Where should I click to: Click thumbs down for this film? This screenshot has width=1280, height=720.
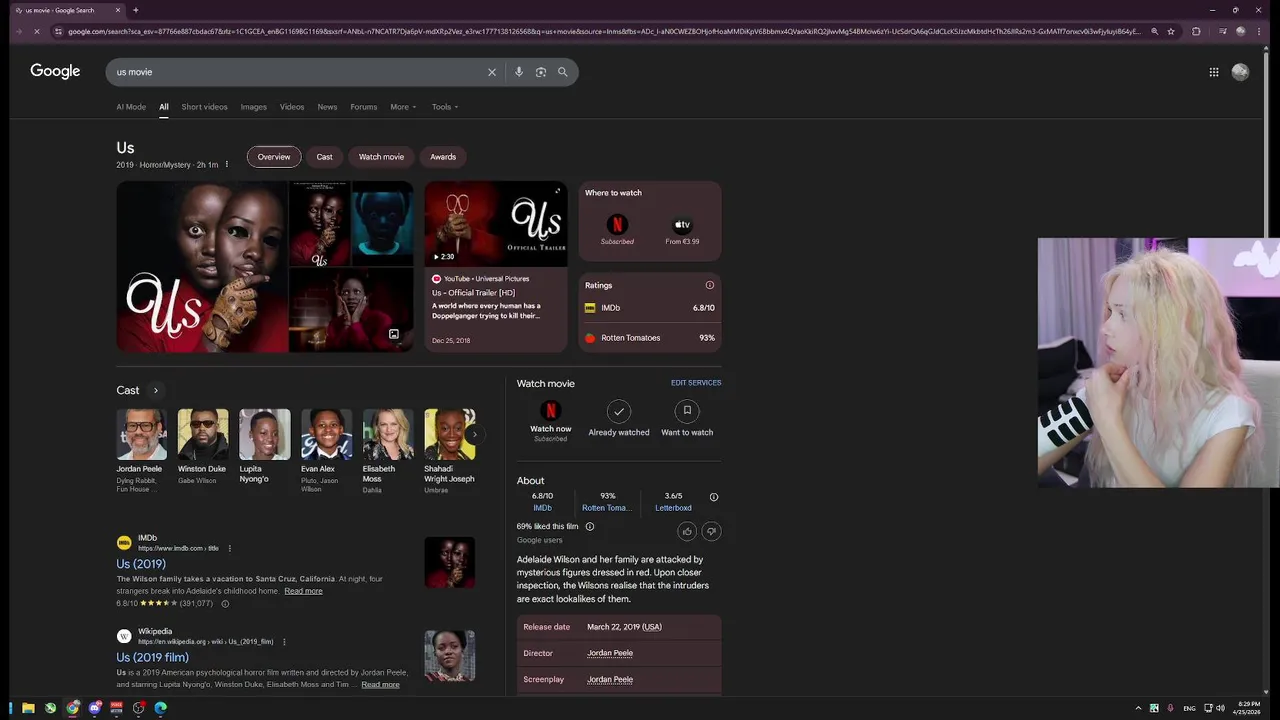pyautogui.click(x=711, y=531)
